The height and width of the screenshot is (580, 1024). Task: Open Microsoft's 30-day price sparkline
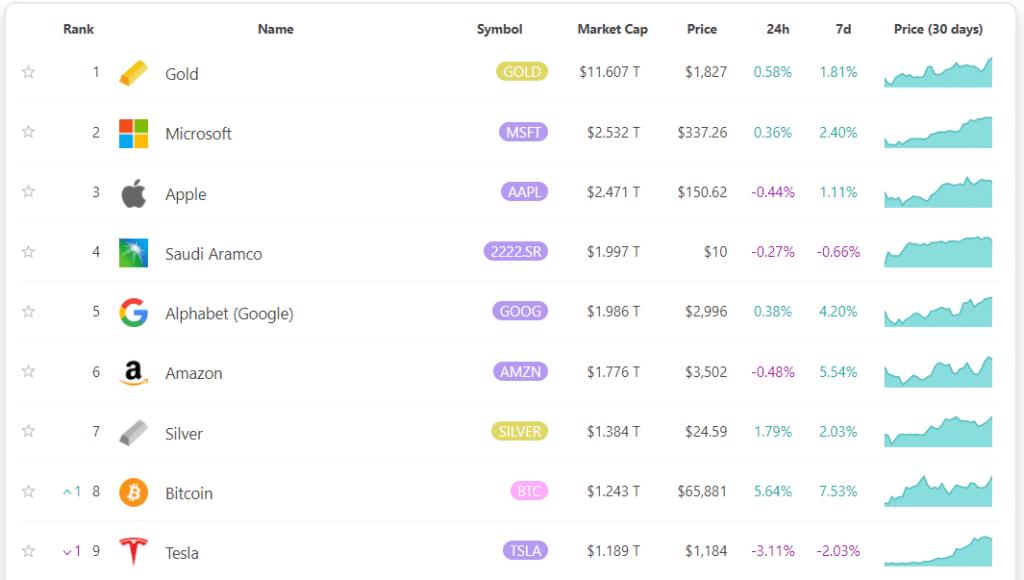[938, 132]
